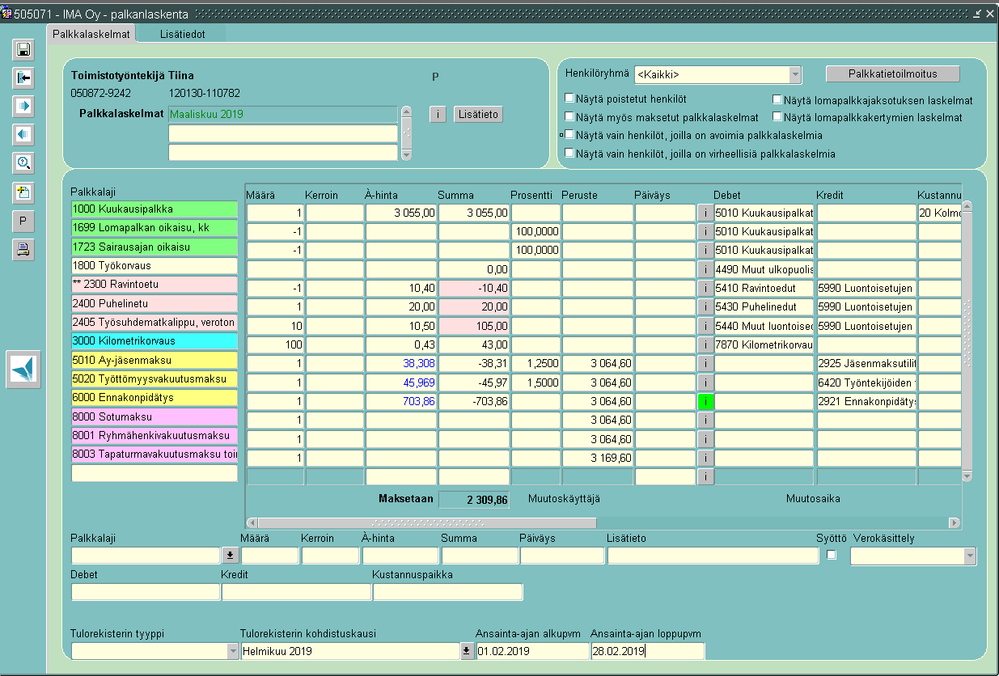This screenshot has height=676, width=999.
Task: Click the printer icon
Action: click(24, 249)
